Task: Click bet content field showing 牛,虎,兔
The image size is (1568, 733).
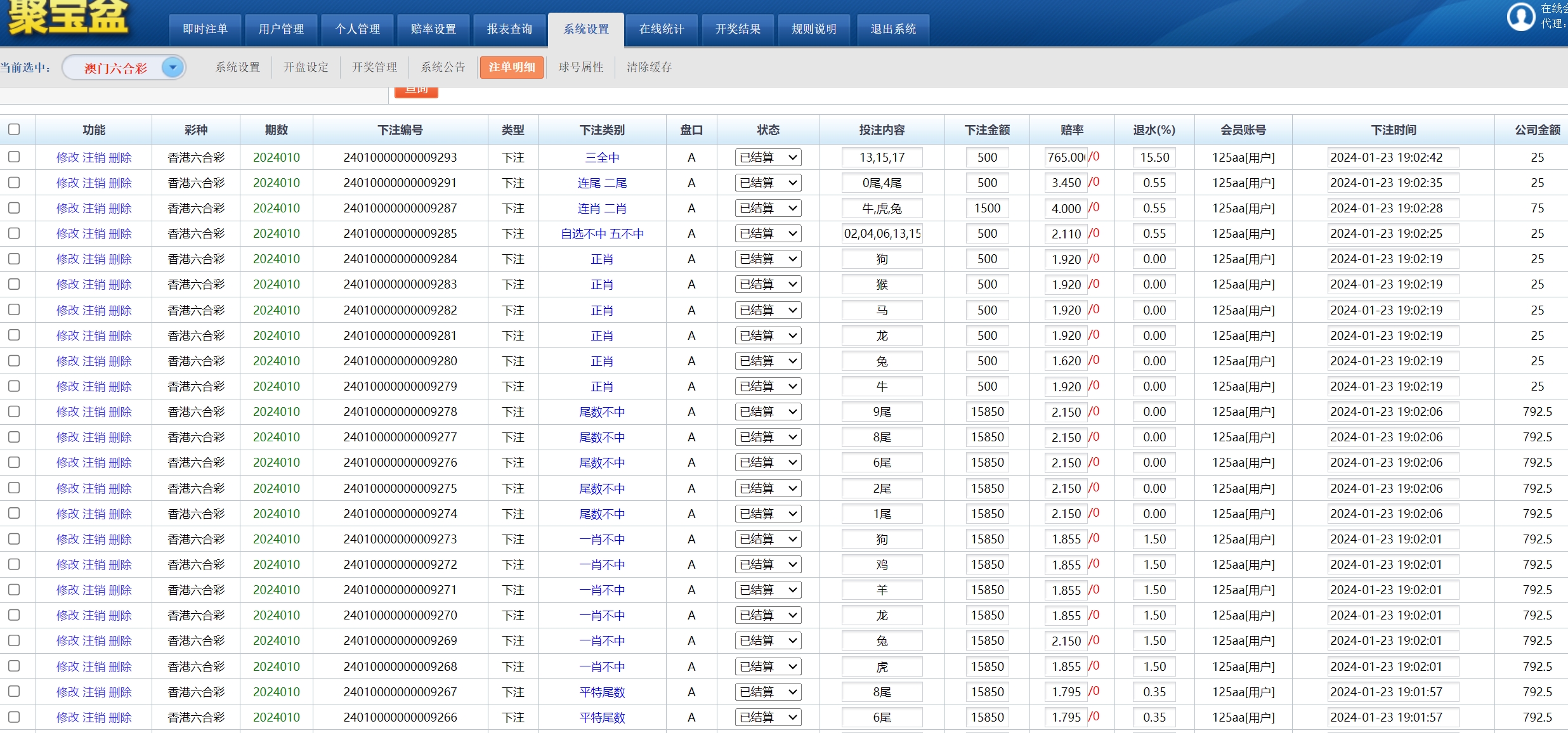Action: (x=882, y=208)
